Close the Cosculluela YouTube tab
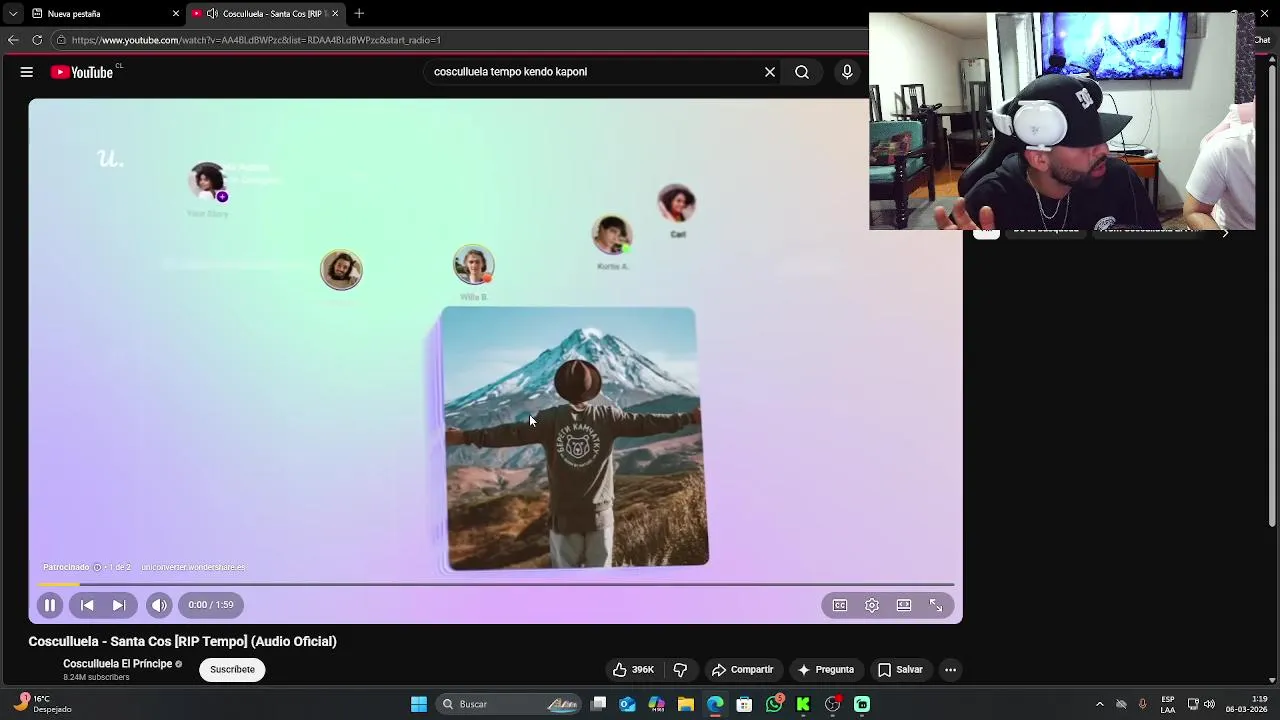The height and width of the screenshot is (720, 1280). click(x=335, y=14)
